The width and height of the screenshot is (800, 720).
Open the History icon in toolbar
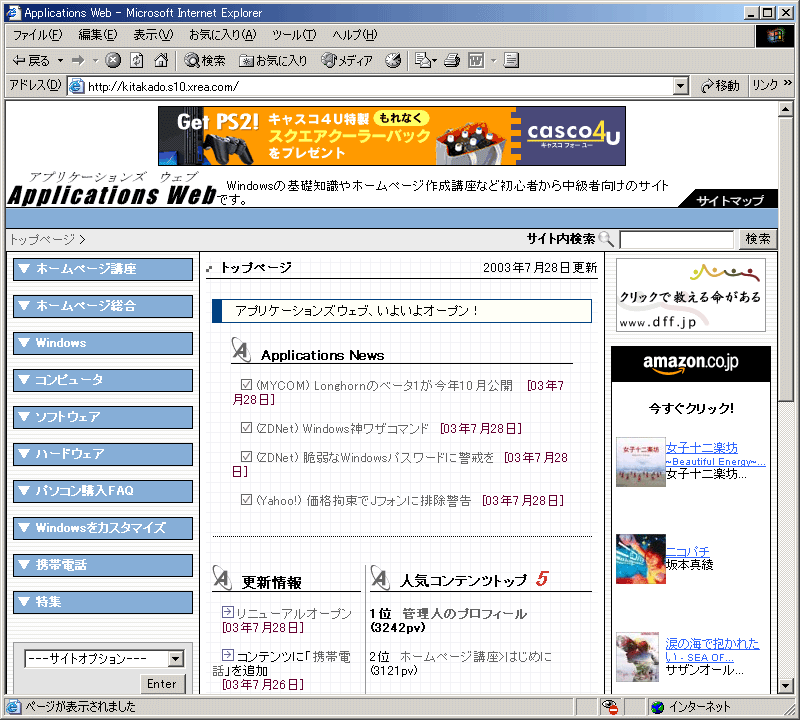coord(393,60)
